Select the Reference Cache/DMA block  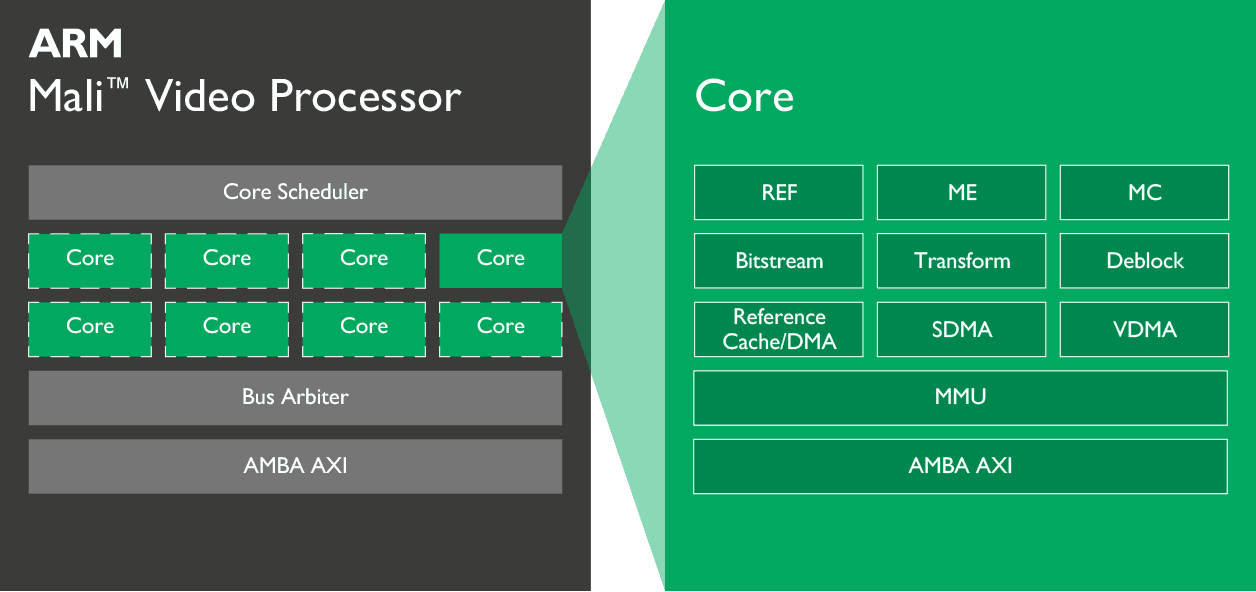pyautogui.click(x=779, y=330)
